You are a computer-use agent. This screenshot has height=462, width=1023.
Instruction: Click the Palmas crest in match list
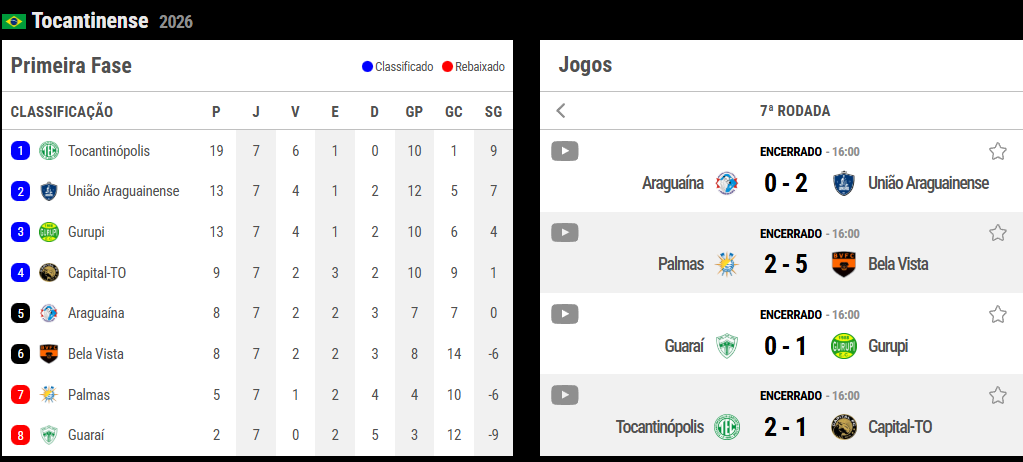pyautogui.click(x=727, y=264)
